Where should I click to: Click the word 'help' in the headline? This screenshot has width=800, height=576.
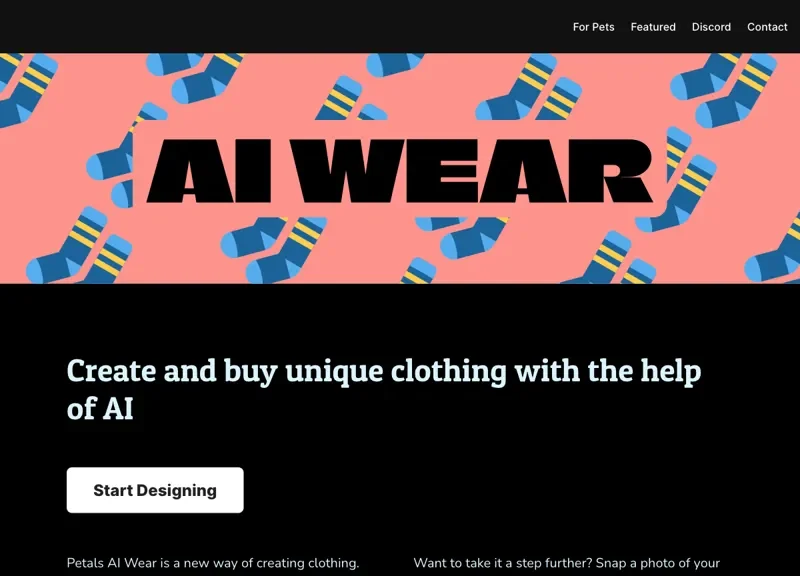[x=671, y=371]
